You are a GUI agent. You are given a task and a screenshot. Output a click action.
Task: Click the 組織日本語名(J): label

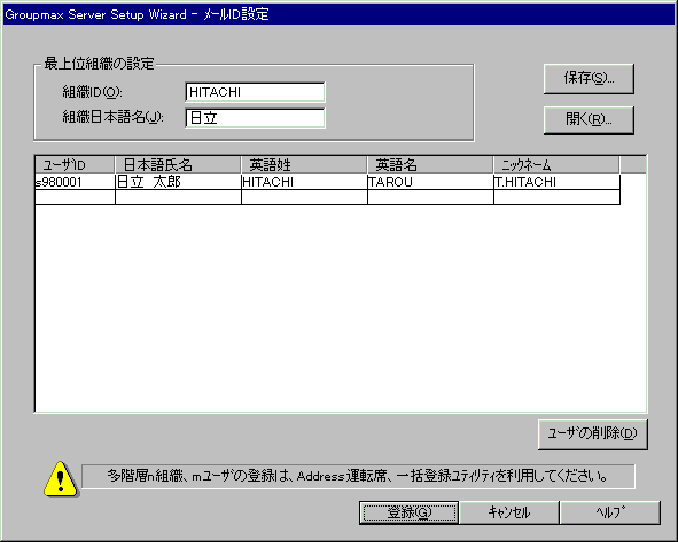click(113, 117)
